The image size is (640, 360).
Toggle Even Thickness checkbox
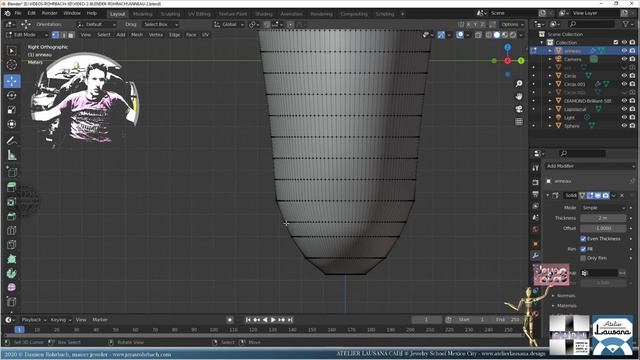point(583,239)
